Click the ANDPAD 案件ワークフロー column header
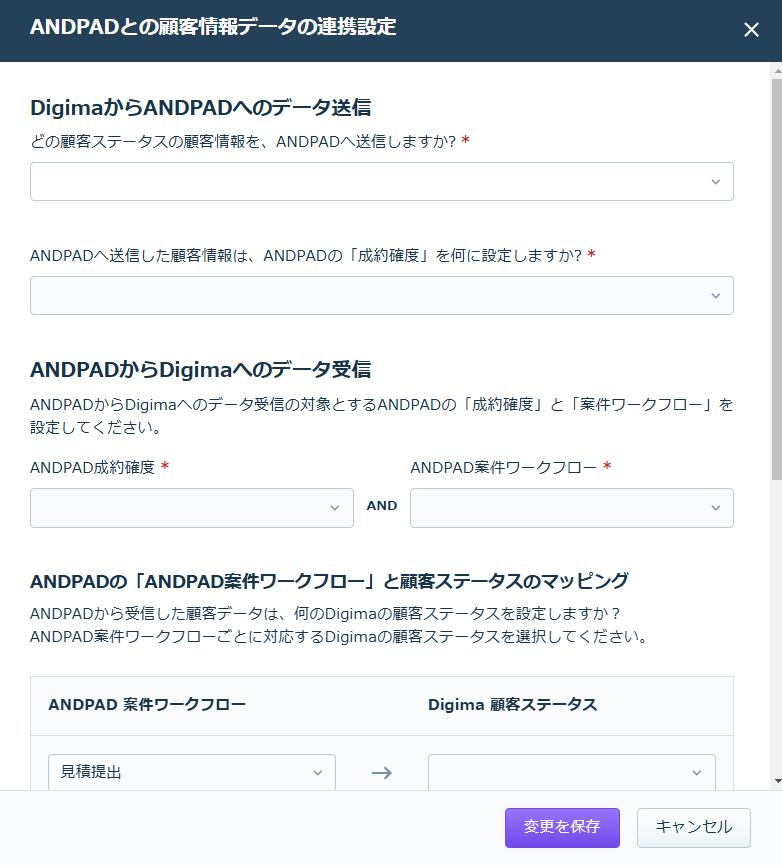 click(x=147, y=704)
